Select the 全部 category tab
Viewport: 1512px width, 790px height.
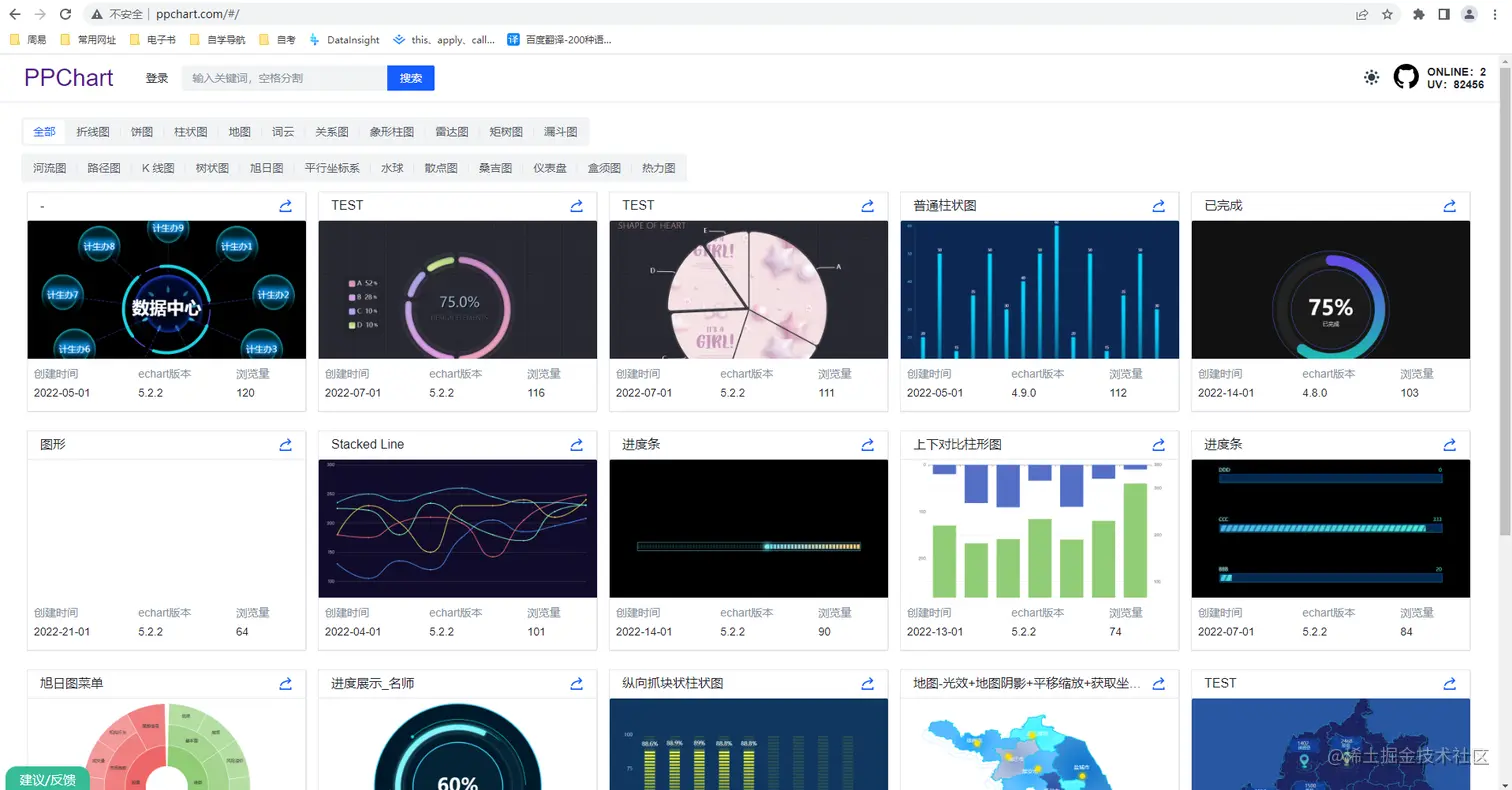click(44, 132)
